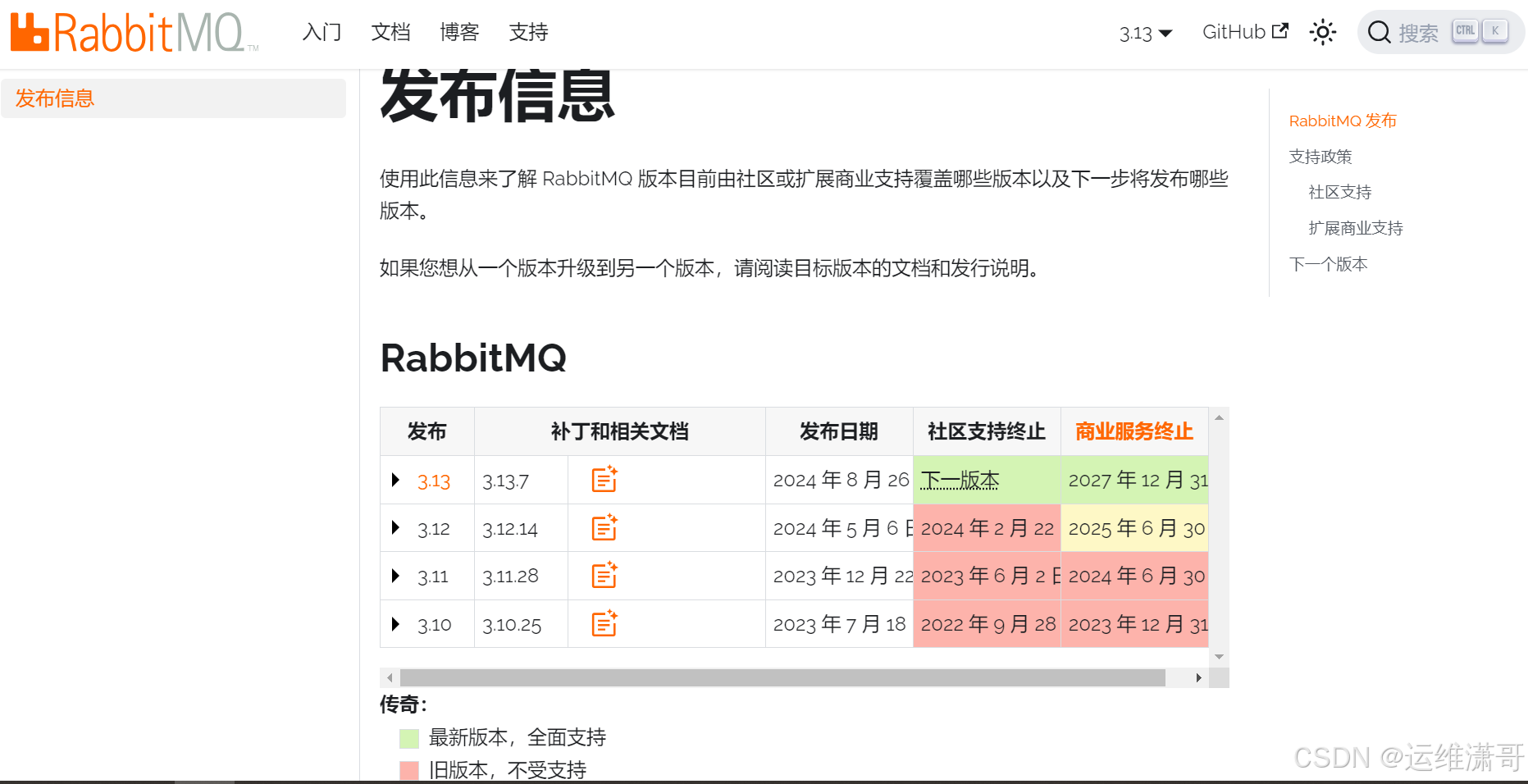
Task: Toggle light/dark theme sun icon
Action: (x=1322, y=32)
